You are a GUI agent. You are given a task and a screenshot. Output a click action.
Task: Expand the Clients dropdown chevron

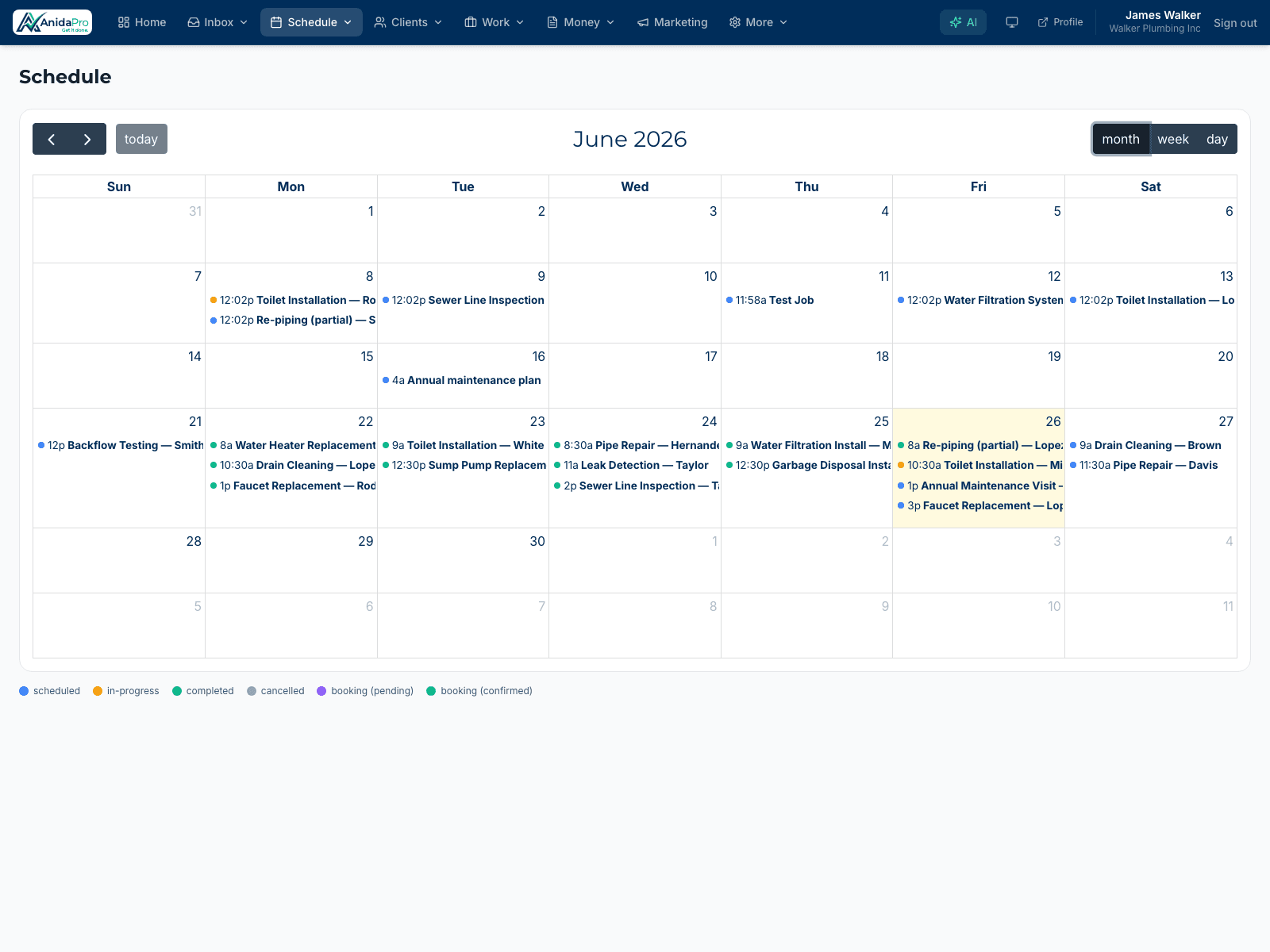(438, 22)
